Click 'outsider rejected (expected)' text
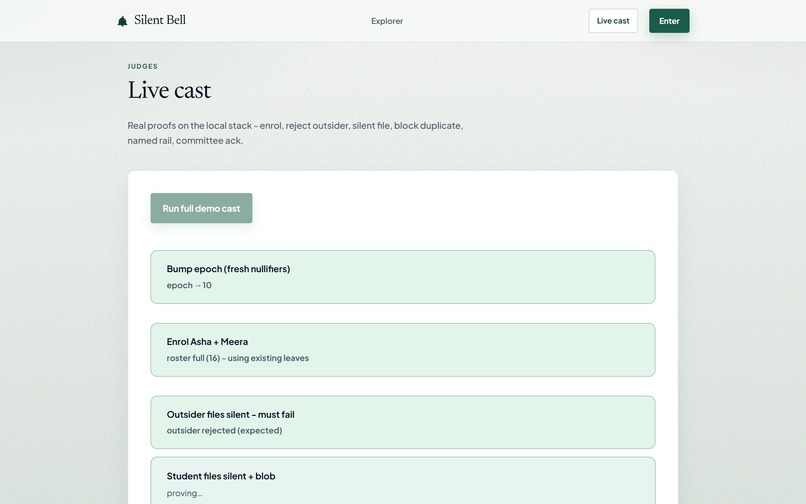Image resolution: width=806 pixels, height=504 pixels. click(224, 430)
